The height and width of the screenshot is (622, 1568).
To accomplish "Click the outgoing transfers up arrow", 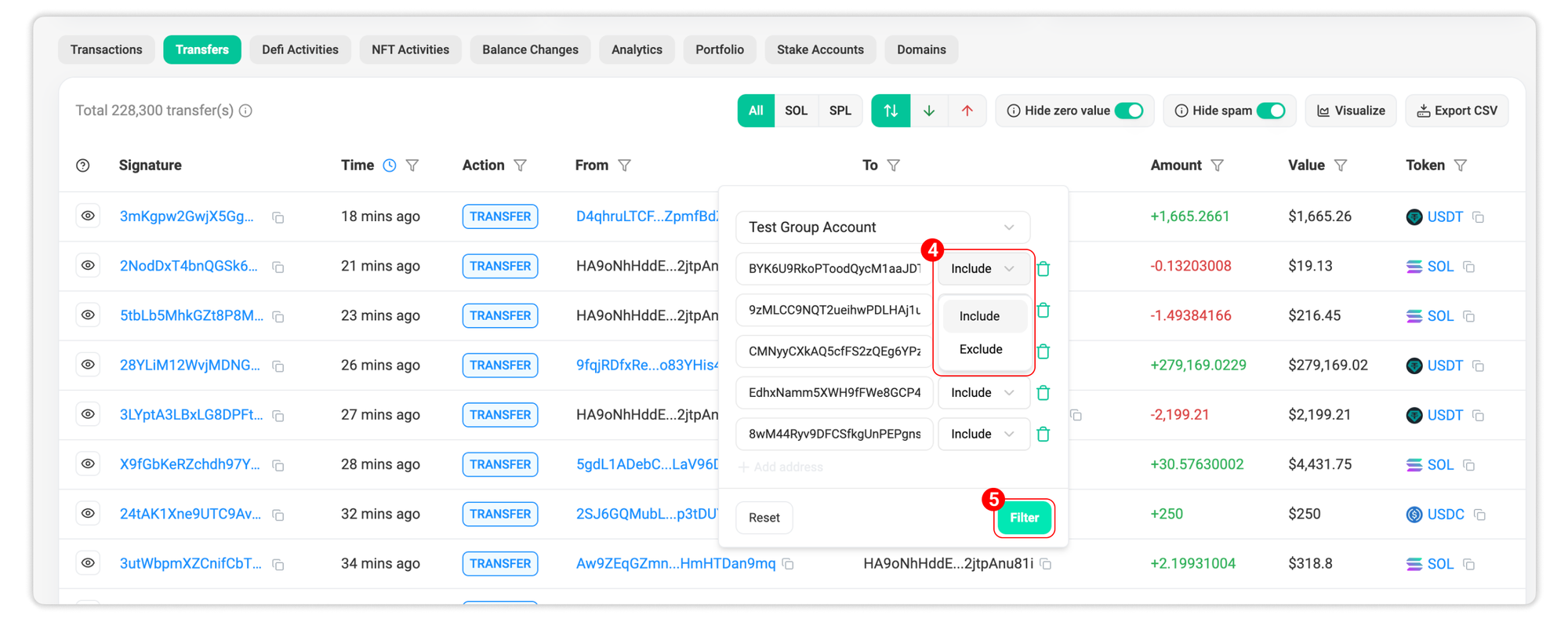I will click(x=967, y=111).
